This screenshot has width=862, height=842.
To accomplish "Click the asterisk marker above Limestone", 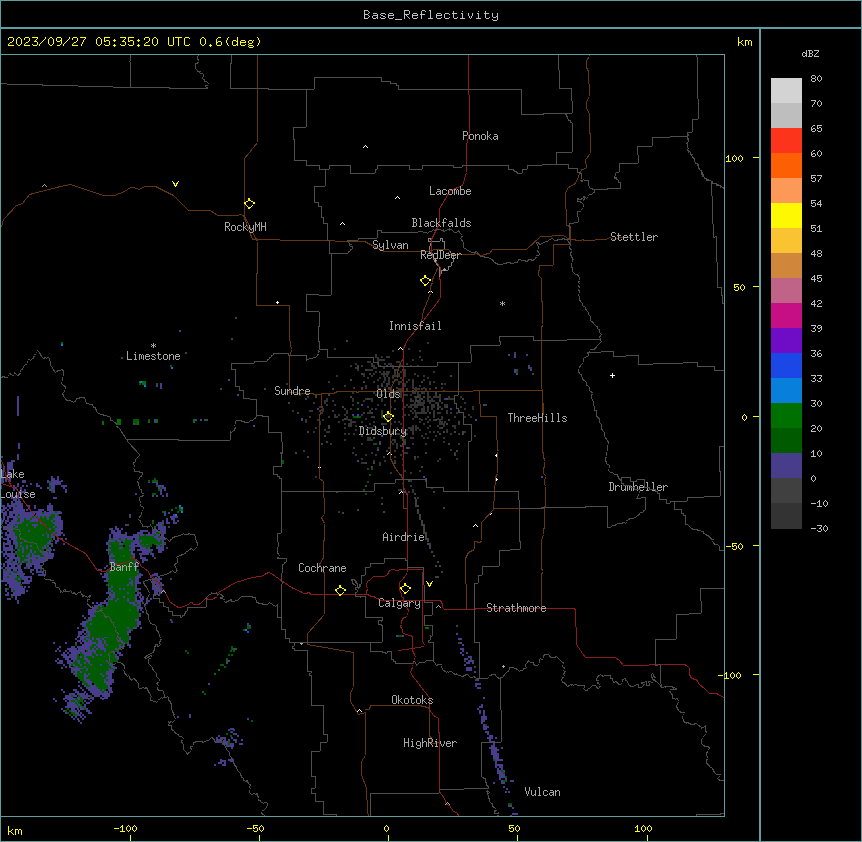I will (153, 346).
